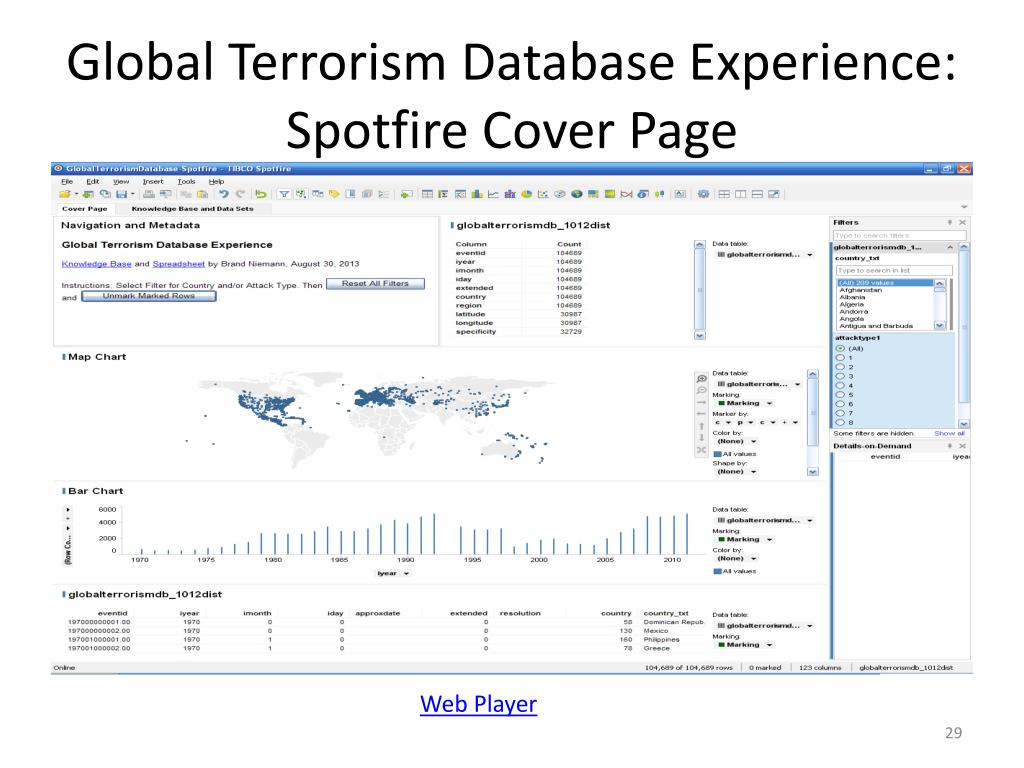
Task: Select Afghanistan in the country_txt list
Action: click(860, 290)
